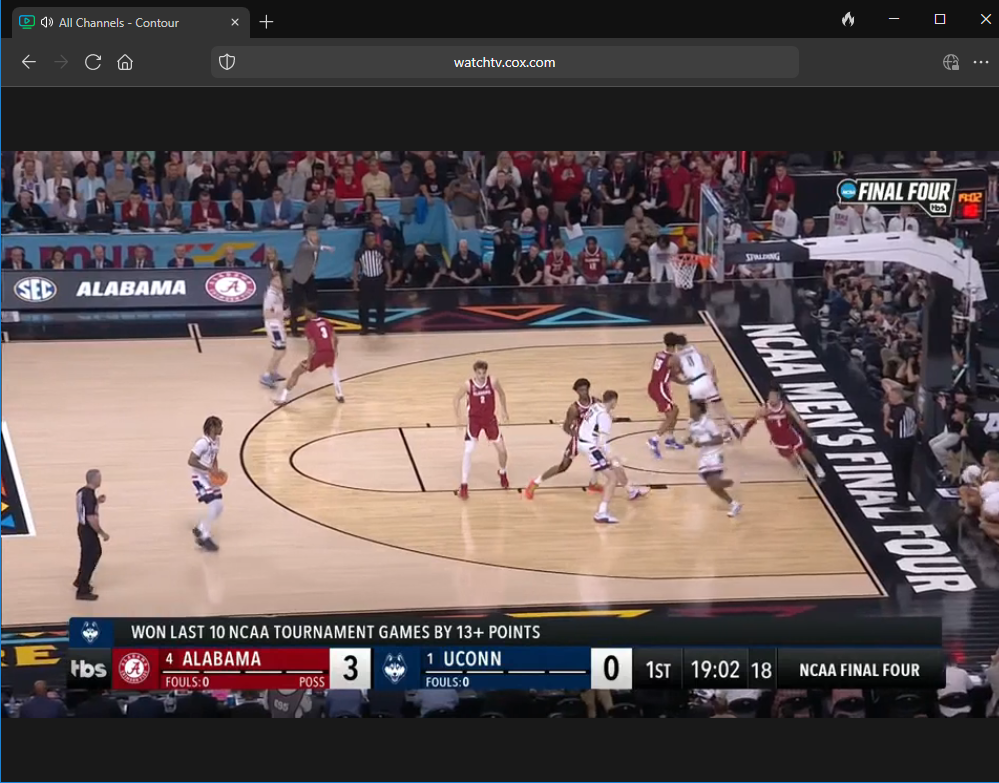
Task: Click the Alabama score 3
Action: [x=350, y=668]
